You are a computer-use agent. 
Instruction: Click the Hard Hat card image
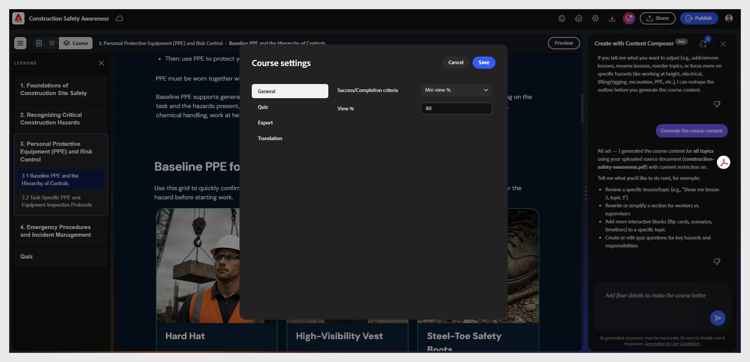point(198,265)
